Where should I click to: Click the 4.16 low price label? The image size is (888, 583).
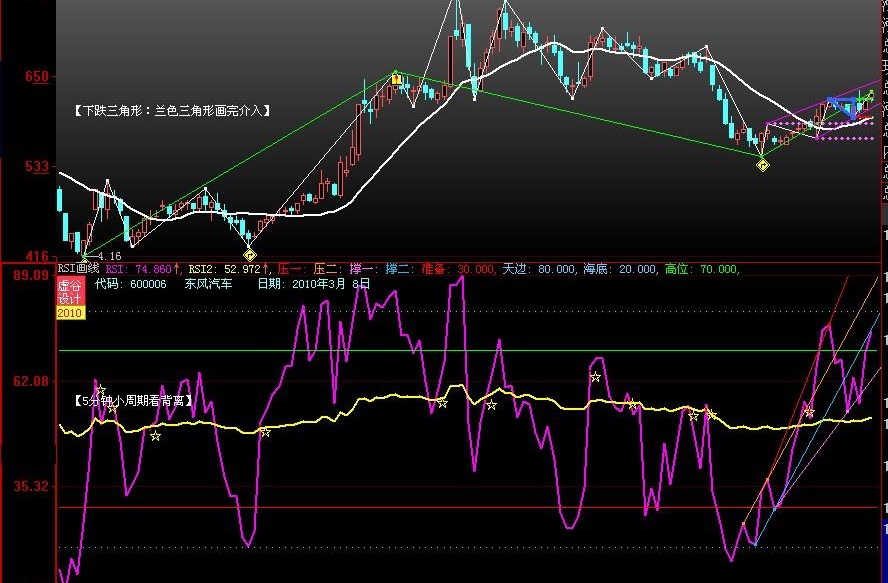(x=109, y=256)
